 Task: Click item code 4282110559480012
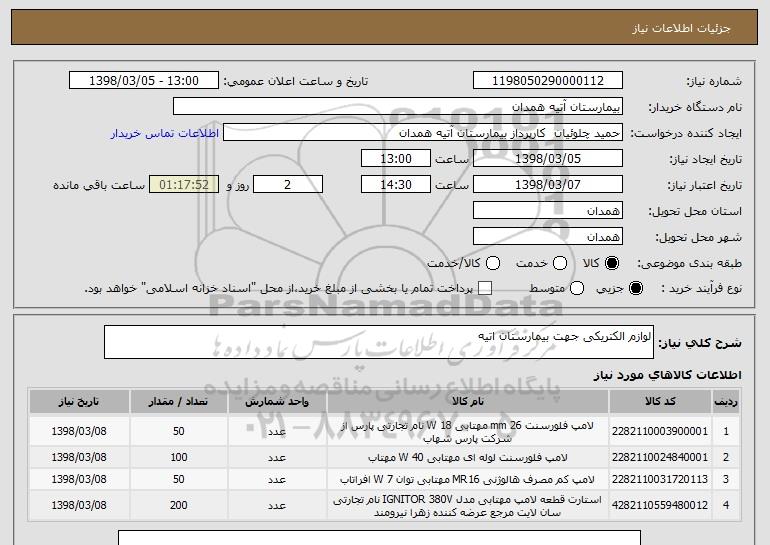(660, 505)
